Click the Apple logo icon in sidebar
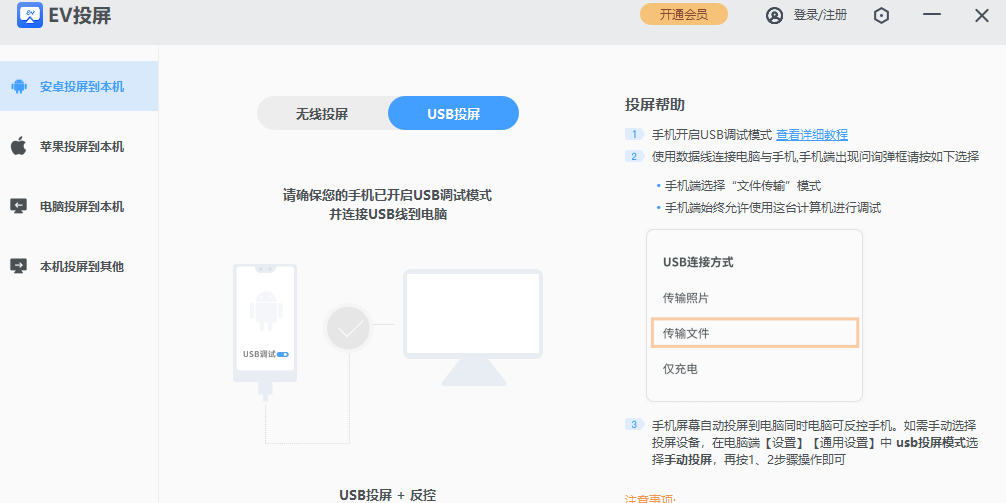The image size is (1006, 503). pos(18,147)
